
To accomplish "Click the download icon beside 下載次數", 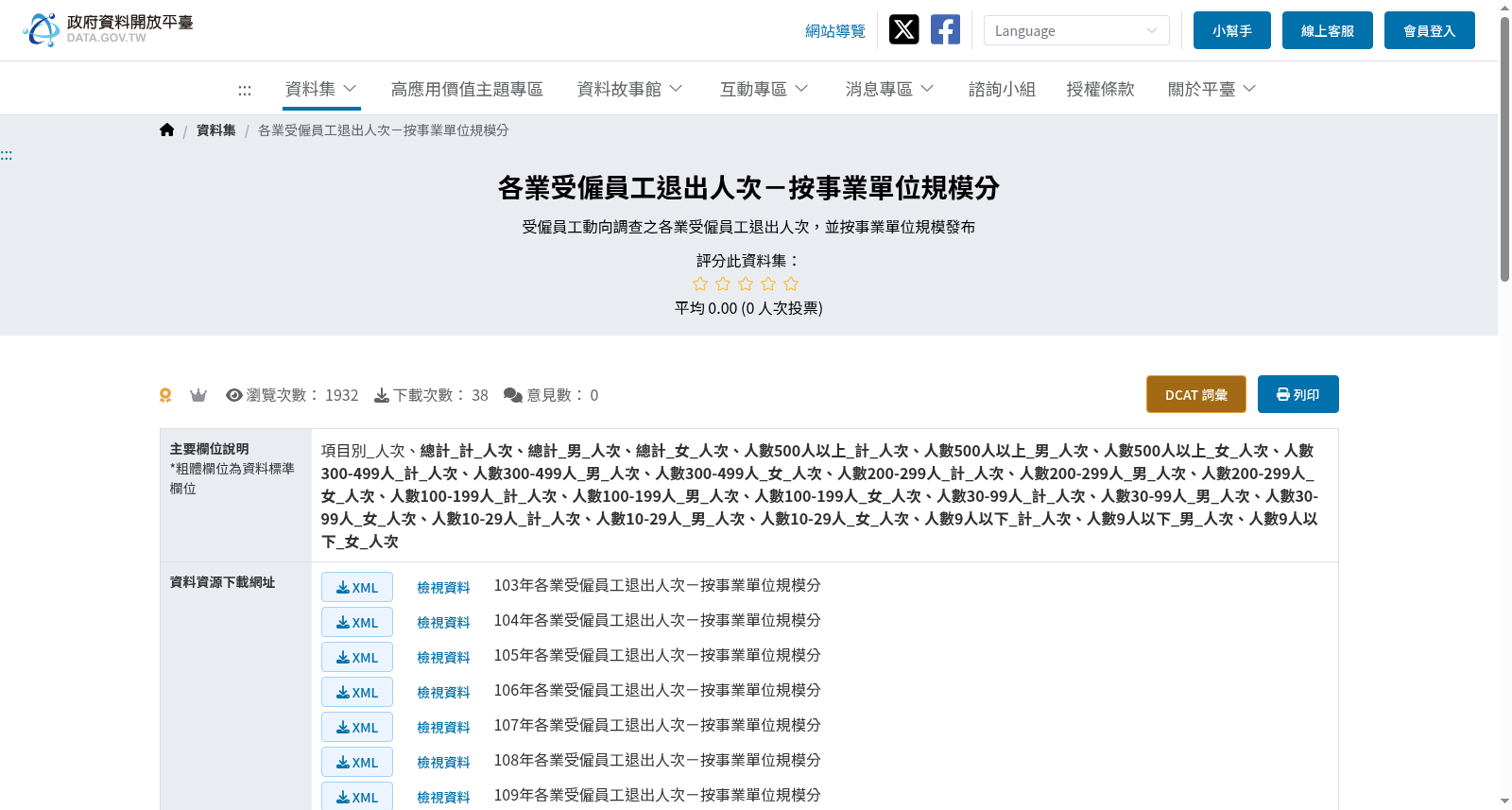I will click(x=382, y=395).
